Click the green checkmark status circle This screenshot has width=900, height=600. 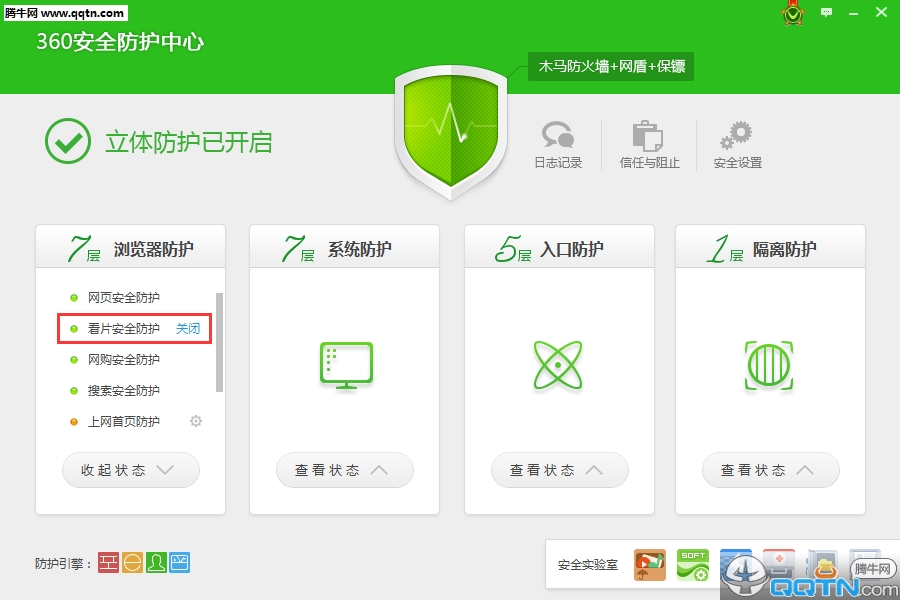point(68,141)
